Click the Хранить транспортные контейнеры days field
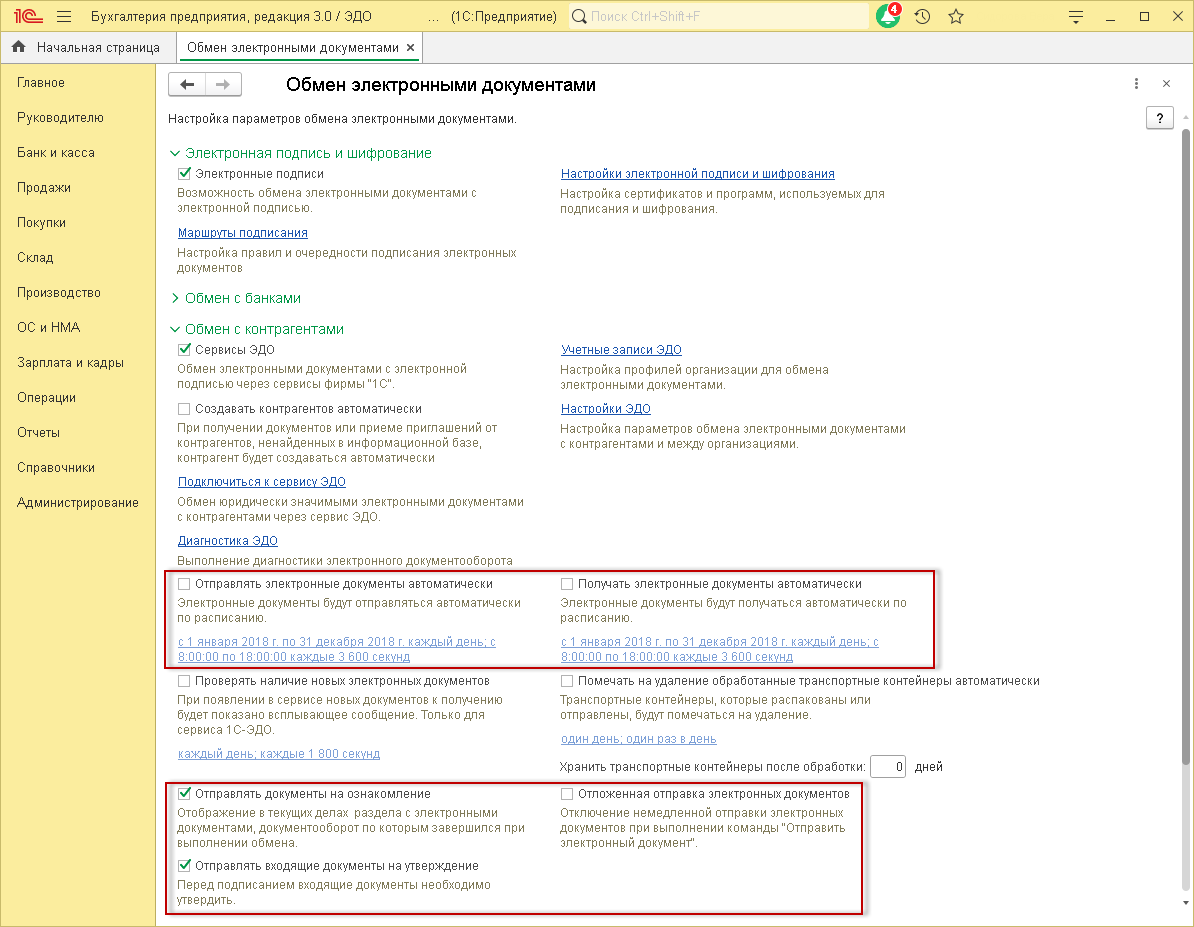 [887, 766]
